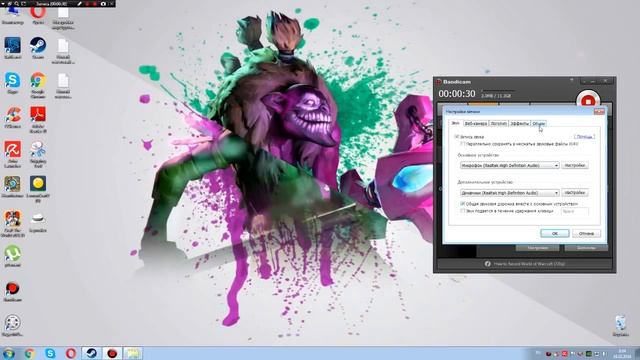Confirm recording settings with OK

point(554,233)
